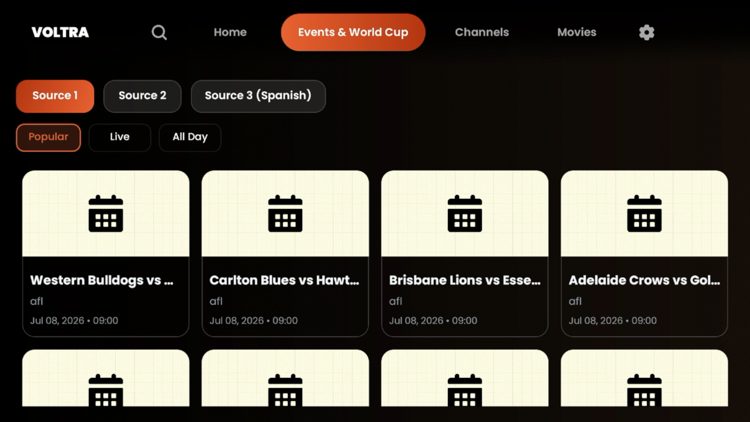The height and width of the screenshot is (422, 750).
Task: Switch to the Channels tab
Action: point(482,32)
